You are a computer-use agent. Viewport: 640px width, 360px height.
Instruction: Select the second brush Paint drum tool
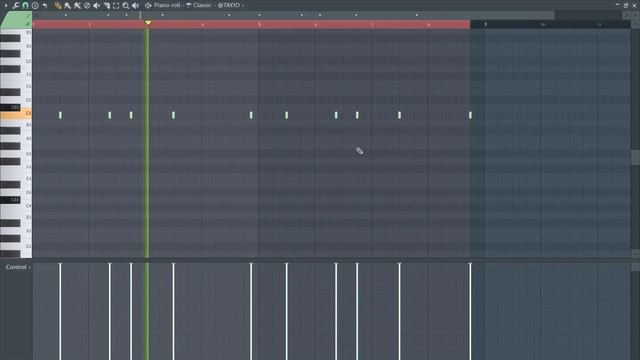point(77,5)
